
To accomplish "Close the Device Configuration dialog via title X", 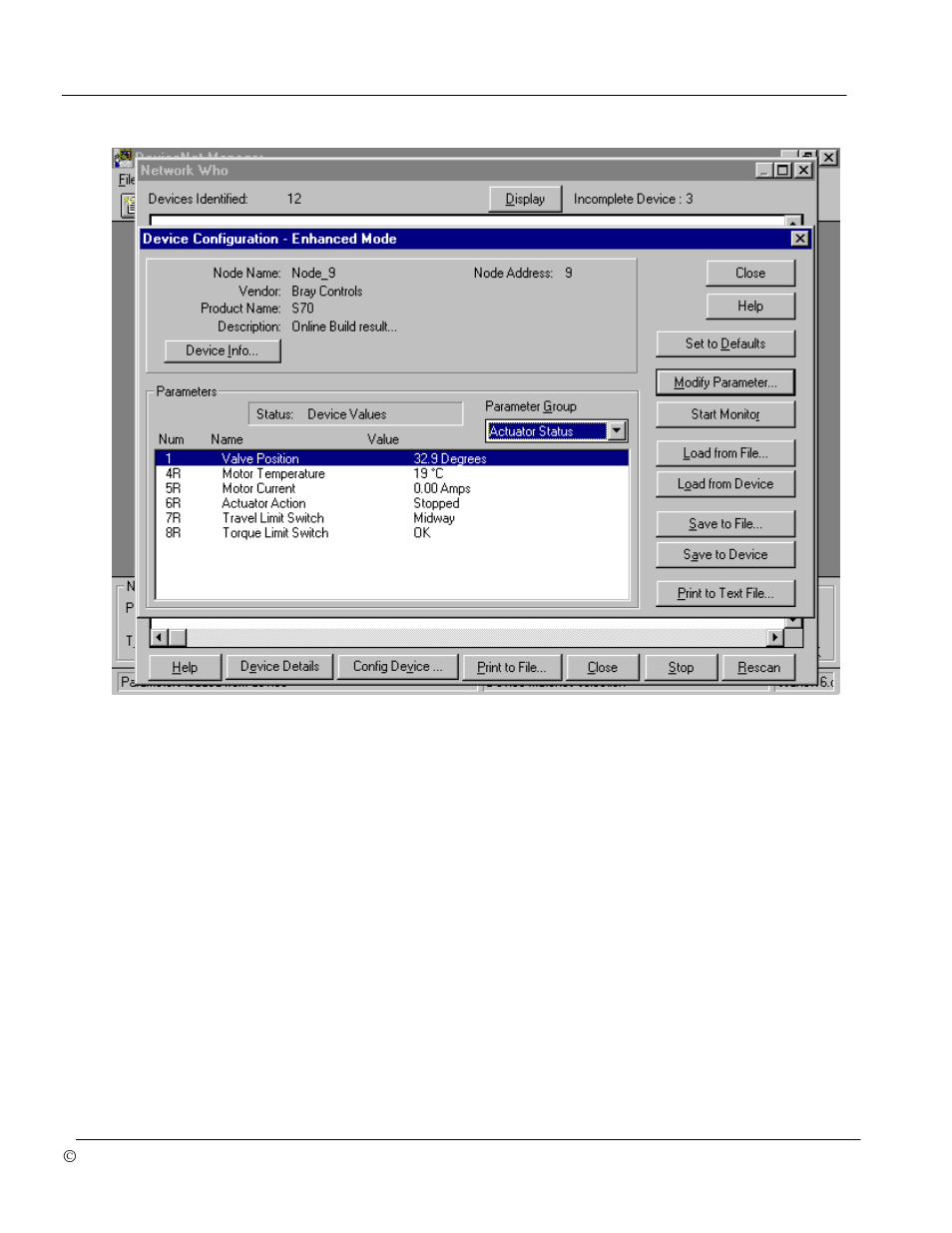I will coord(799,239).
